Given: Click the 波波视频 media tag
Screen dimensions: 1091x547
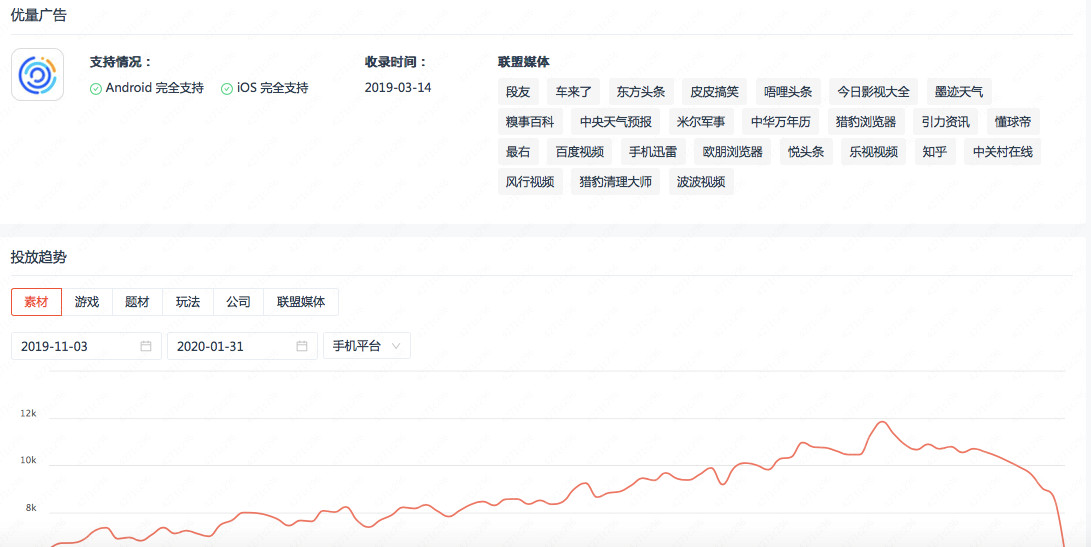Looking at the screenshot, I should [701, 182].
